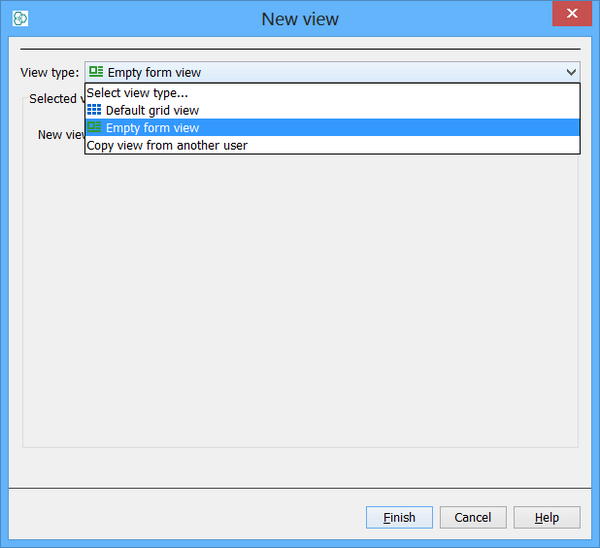The image size is (600, 548).
Task: Open Help for the dialog
Action: pyautogui.click(x=546, y=517)
